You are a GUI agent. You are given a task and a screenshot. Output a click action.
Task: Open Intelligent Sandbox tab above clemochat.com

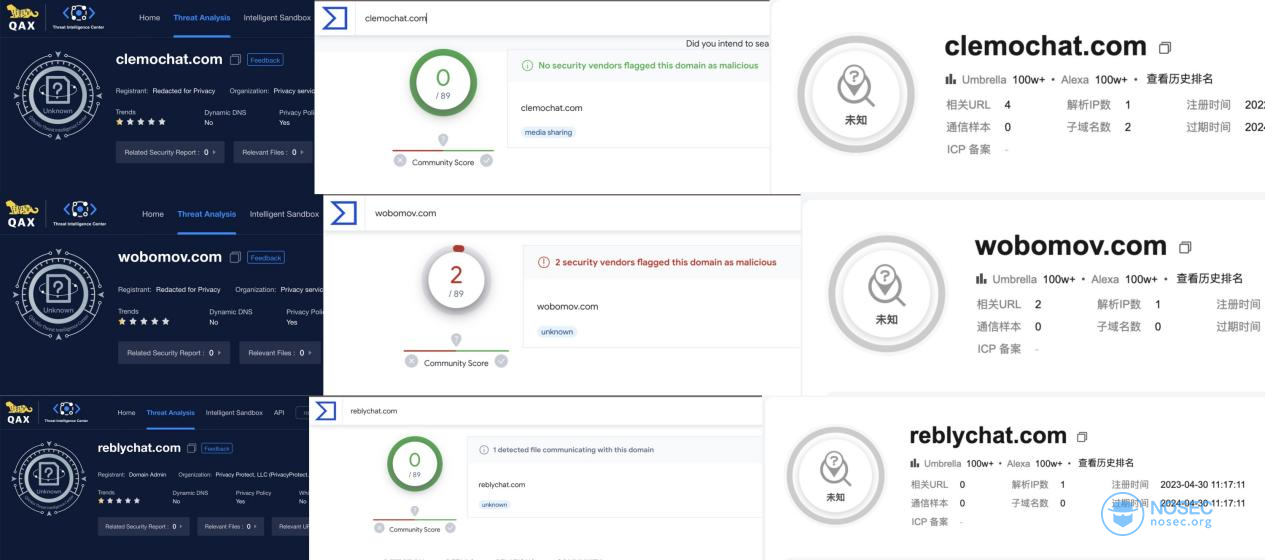tap(276, 17)
